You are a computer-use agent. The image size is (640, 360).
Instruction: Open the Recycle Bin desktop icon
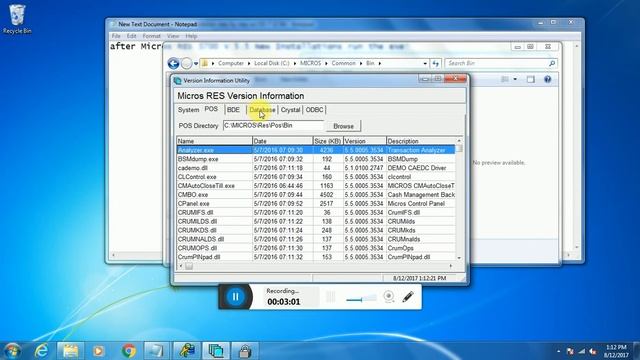coord(17,19)
